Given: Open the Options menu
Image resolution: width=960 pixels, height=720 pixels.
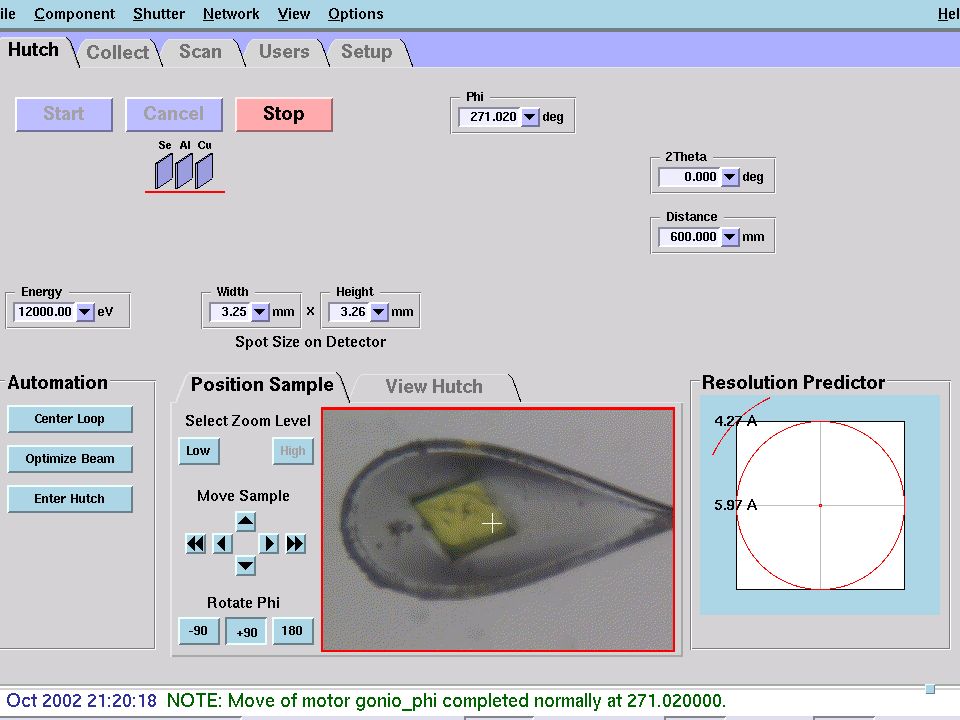Looking at the screenshot, I should [356, 13].
